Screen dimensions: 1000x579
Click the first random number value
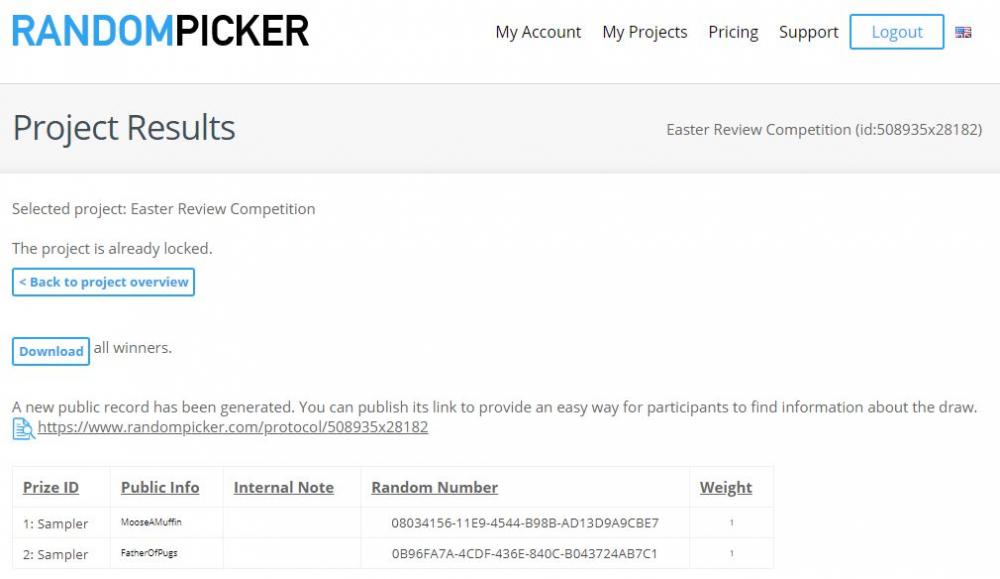point(525,523)
